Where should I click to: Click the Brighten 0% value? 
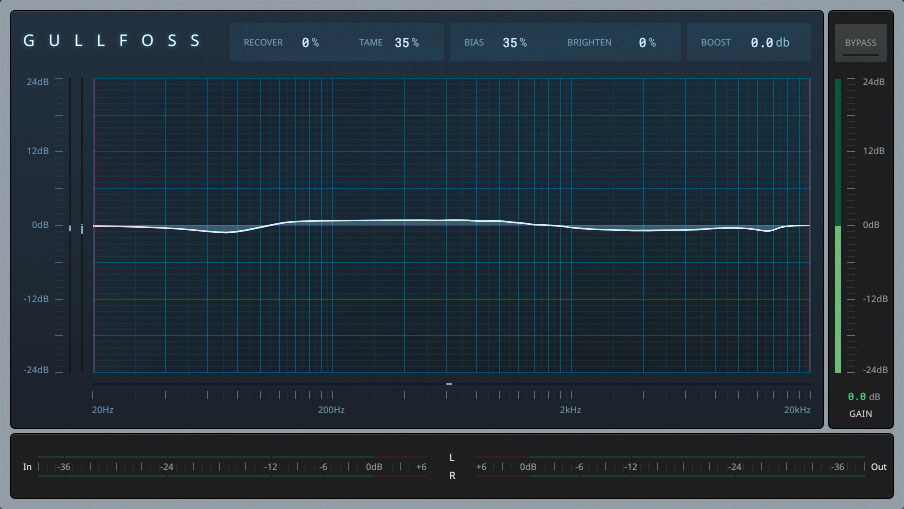647,43
